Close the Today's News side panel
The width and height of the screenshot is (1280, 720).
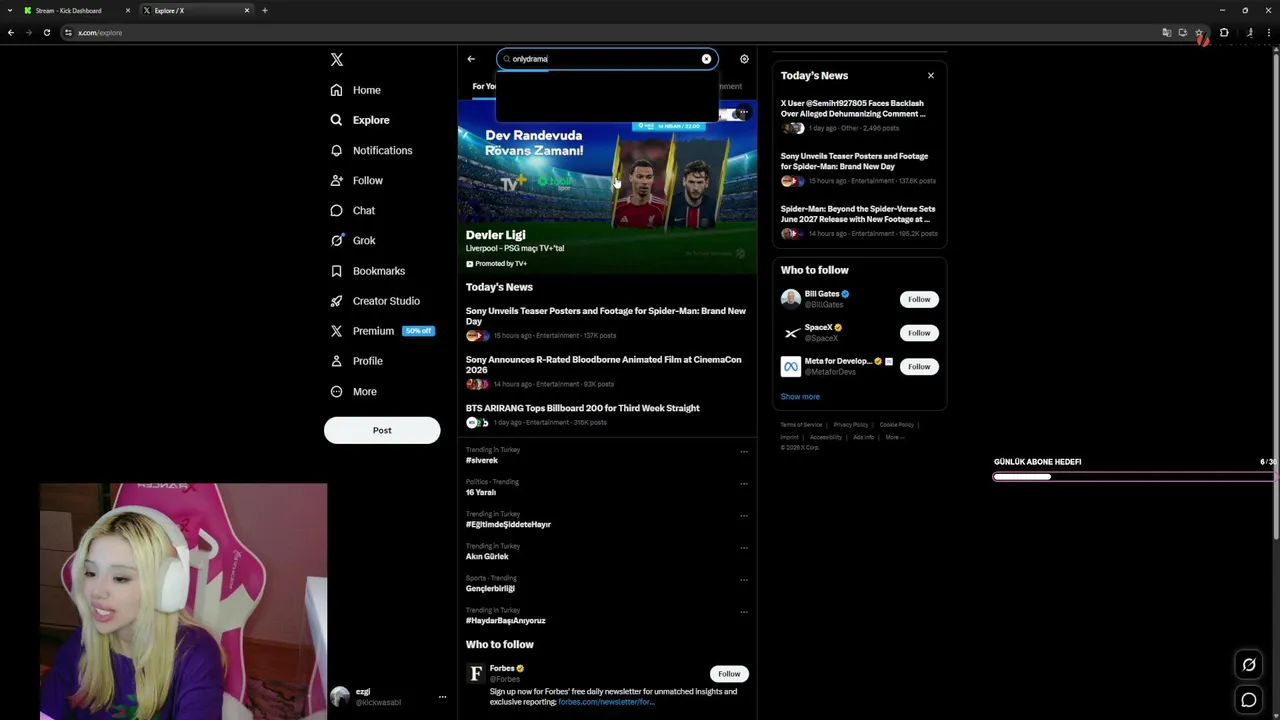931,76
